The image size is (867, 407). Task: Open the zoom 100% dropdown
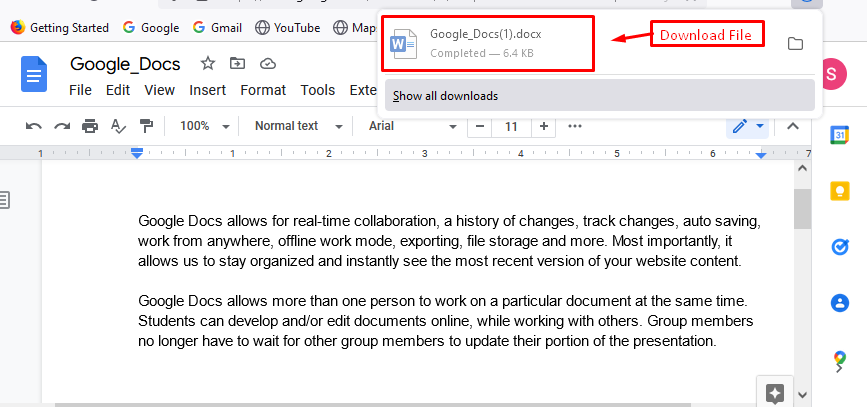[204, 126]
